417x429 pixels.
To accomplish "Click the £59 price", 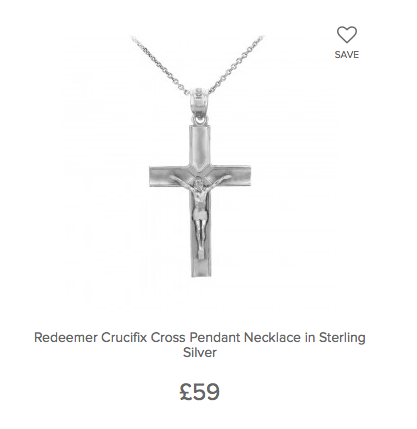I will pos(199,392).
